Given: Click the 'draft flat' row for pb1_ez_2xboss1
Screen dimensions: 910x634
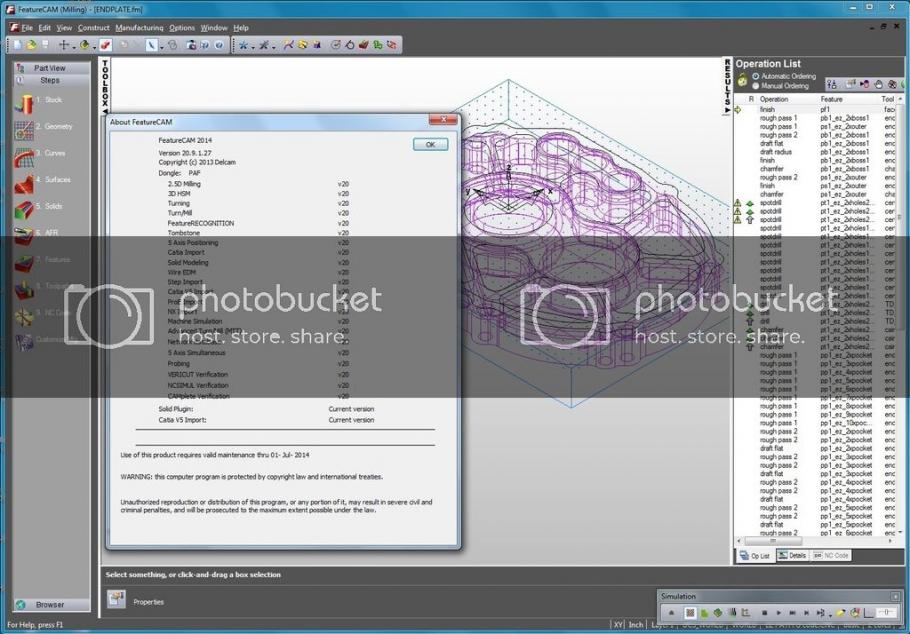Looking at the screenshot, I should pos(815,143).
